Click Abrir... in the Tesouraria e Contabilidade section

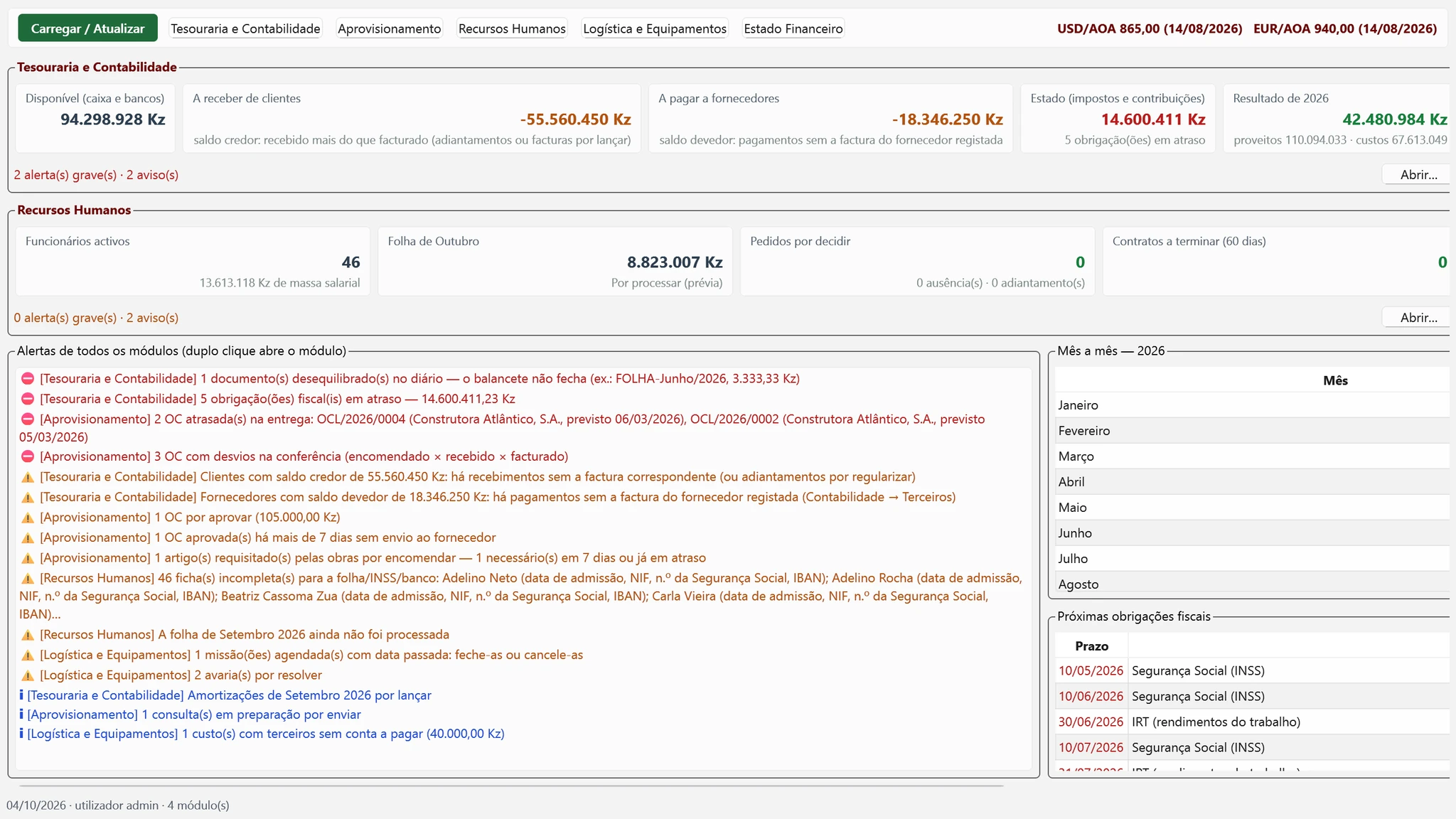(x=1418, y=175)
